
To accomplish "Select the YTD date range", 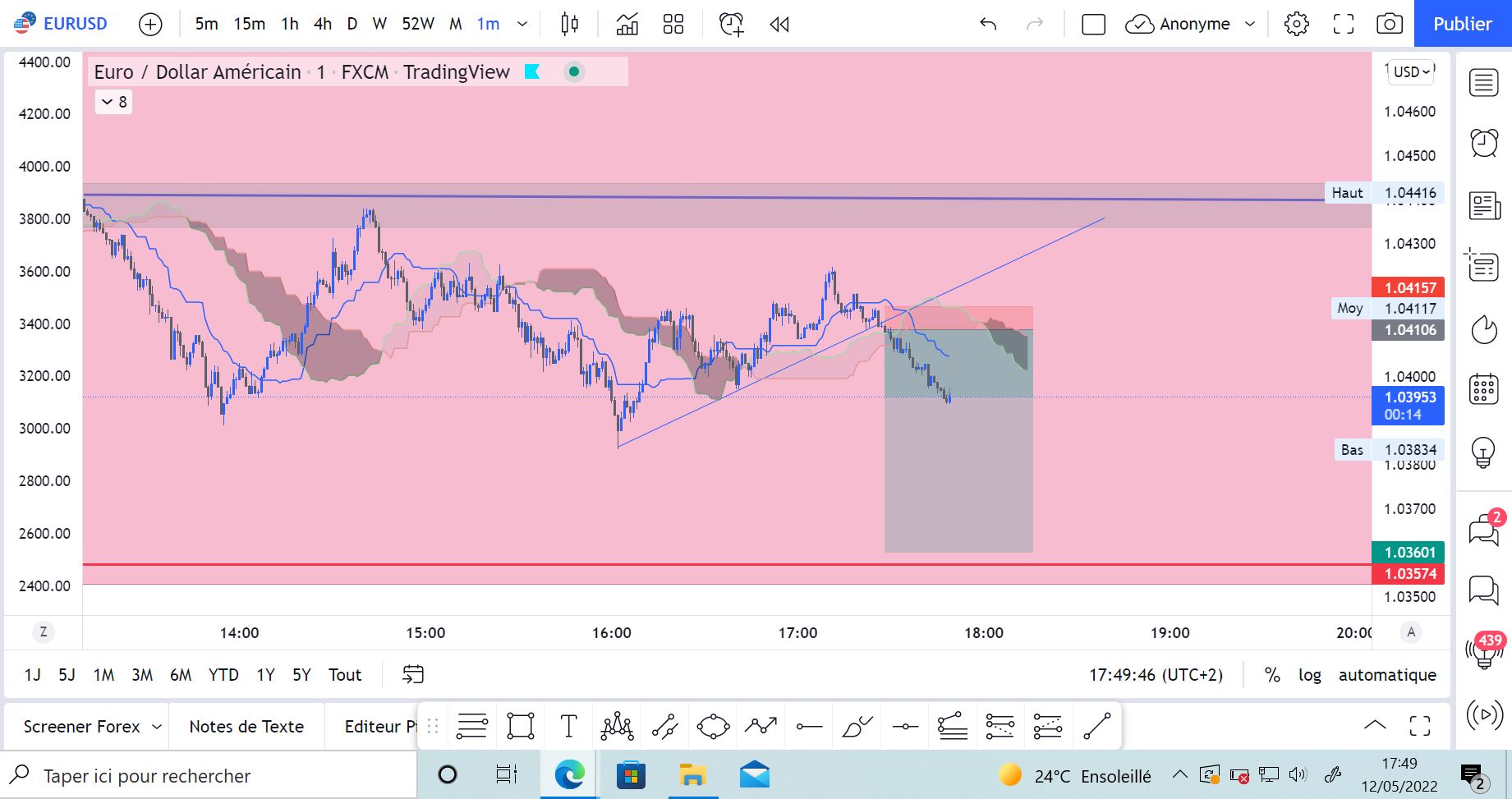I will point(223,675).
